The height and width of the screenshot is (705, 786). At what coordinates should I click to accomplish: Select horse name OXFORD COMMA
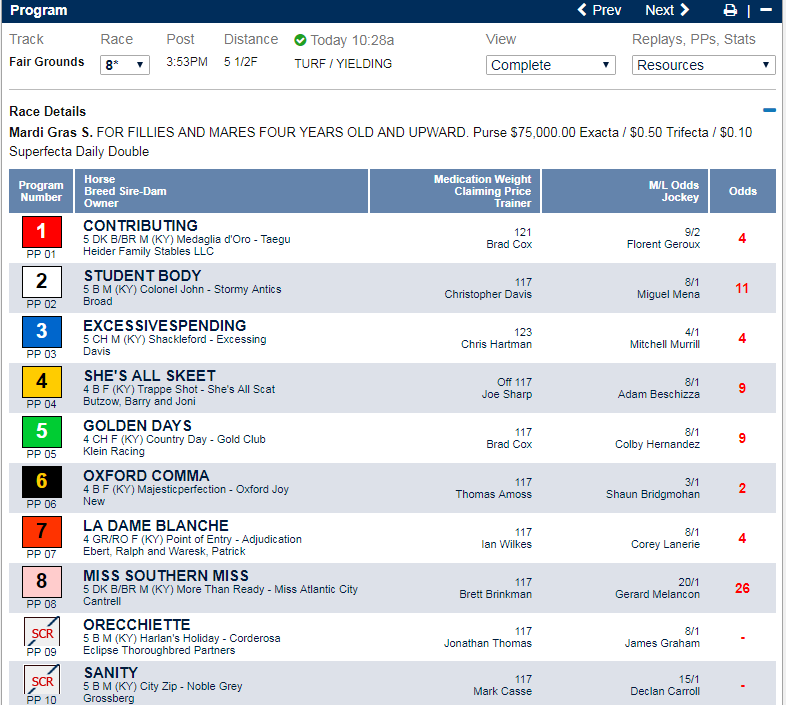(146, 476)
